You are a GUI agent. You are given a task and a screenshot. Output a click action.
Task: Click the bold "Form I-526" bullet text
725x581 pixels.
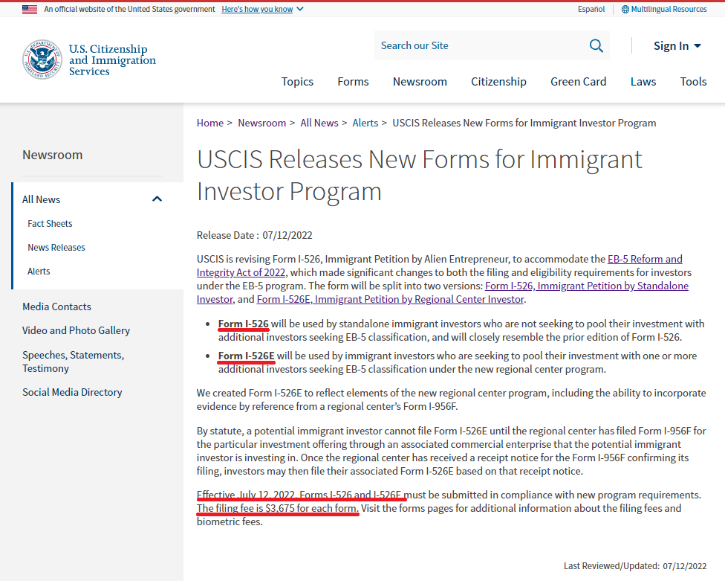click(x=243, y=324)
